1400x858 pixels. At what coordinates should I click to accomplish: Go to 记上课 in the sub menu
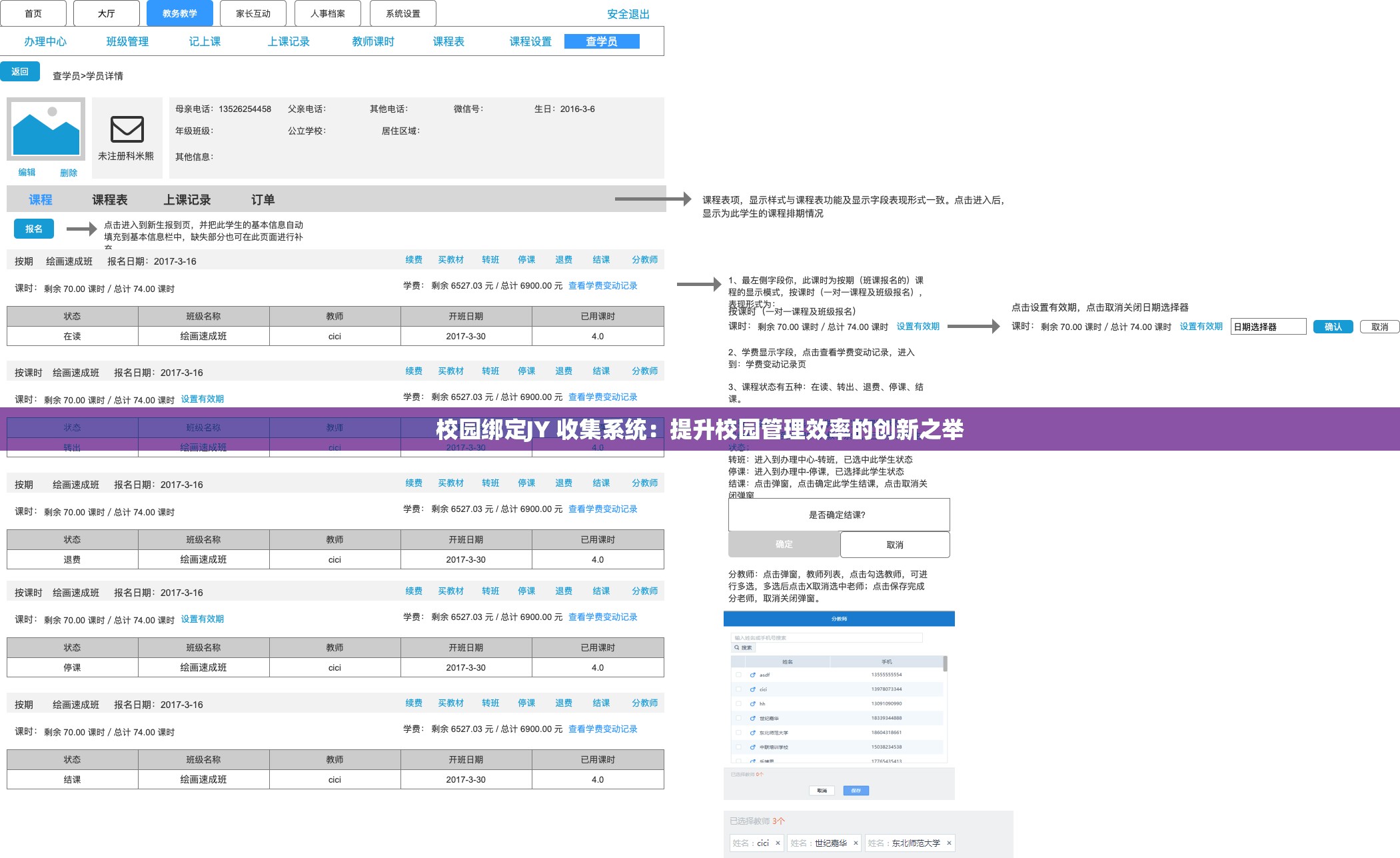(x=205, y=41)
